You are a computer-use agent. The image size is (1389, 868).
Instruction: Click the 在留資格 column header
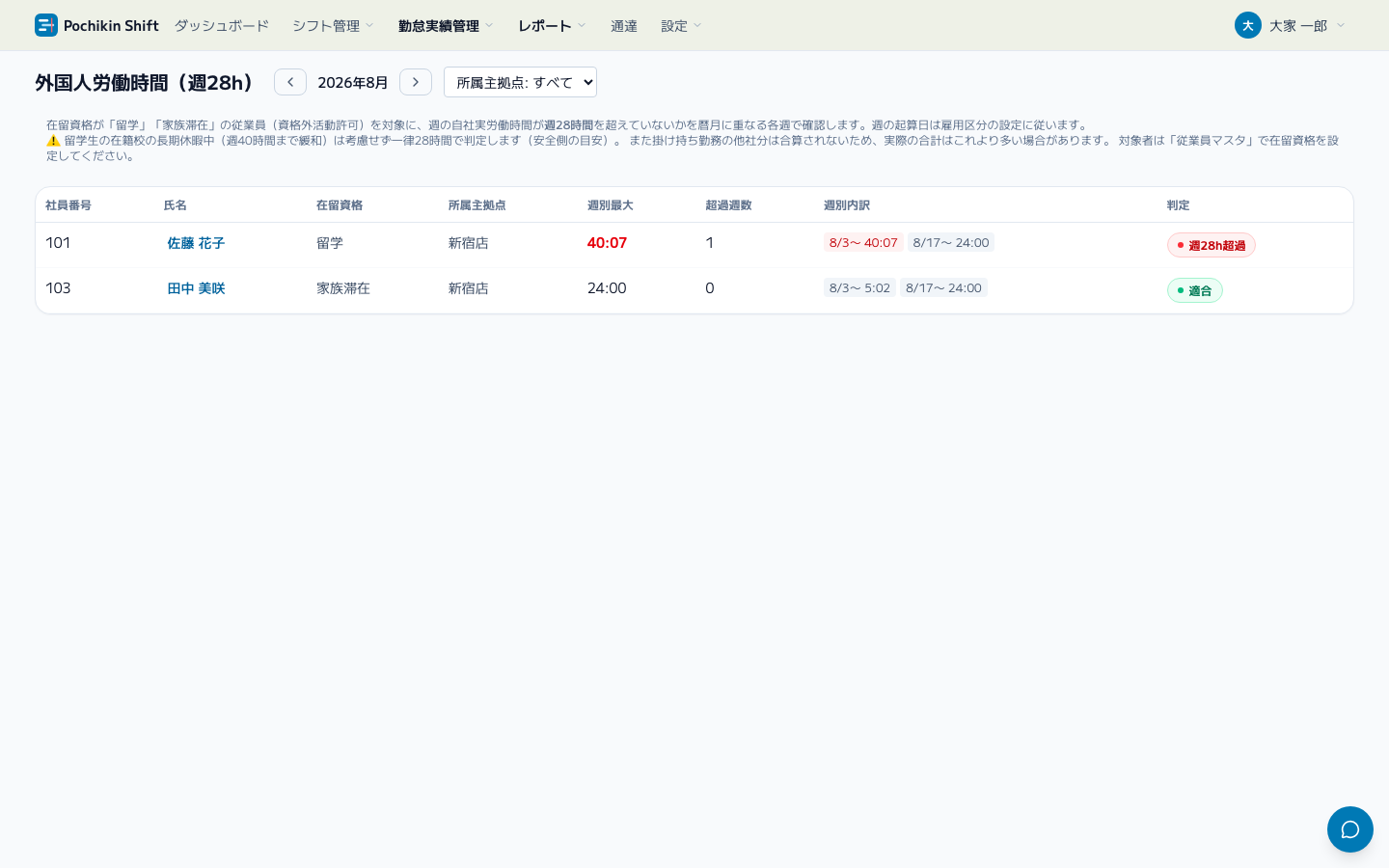340,205
